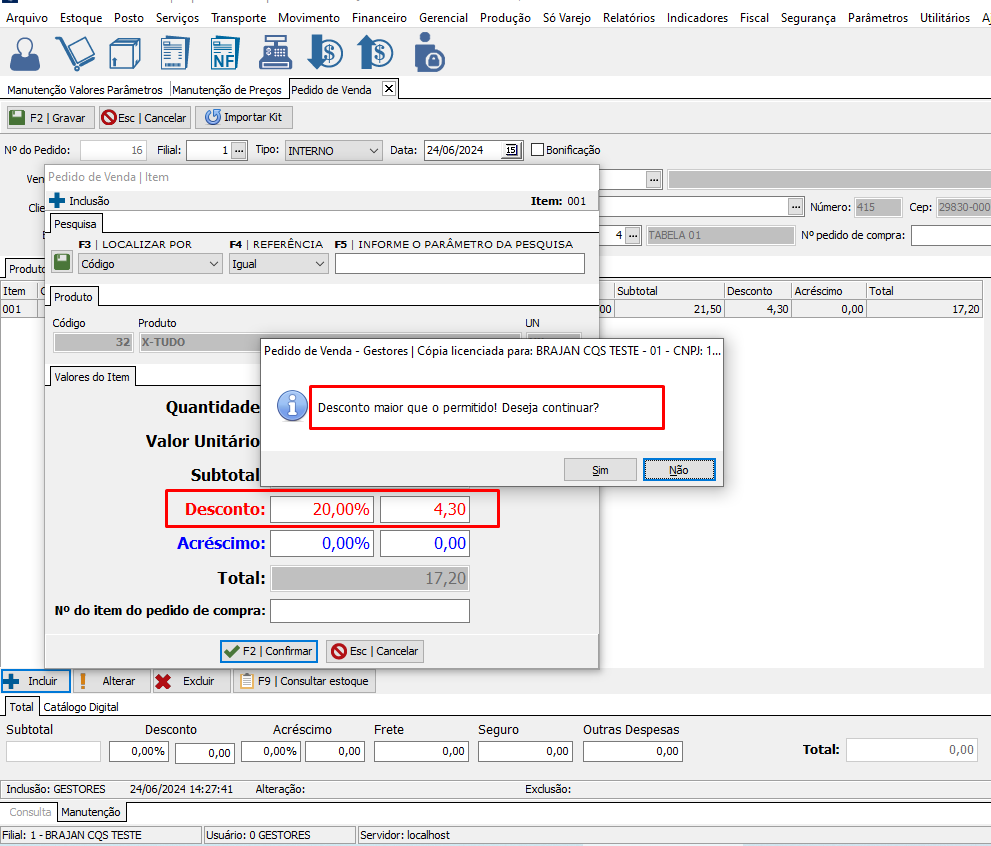Click the product box icon in toolbar

124,52
